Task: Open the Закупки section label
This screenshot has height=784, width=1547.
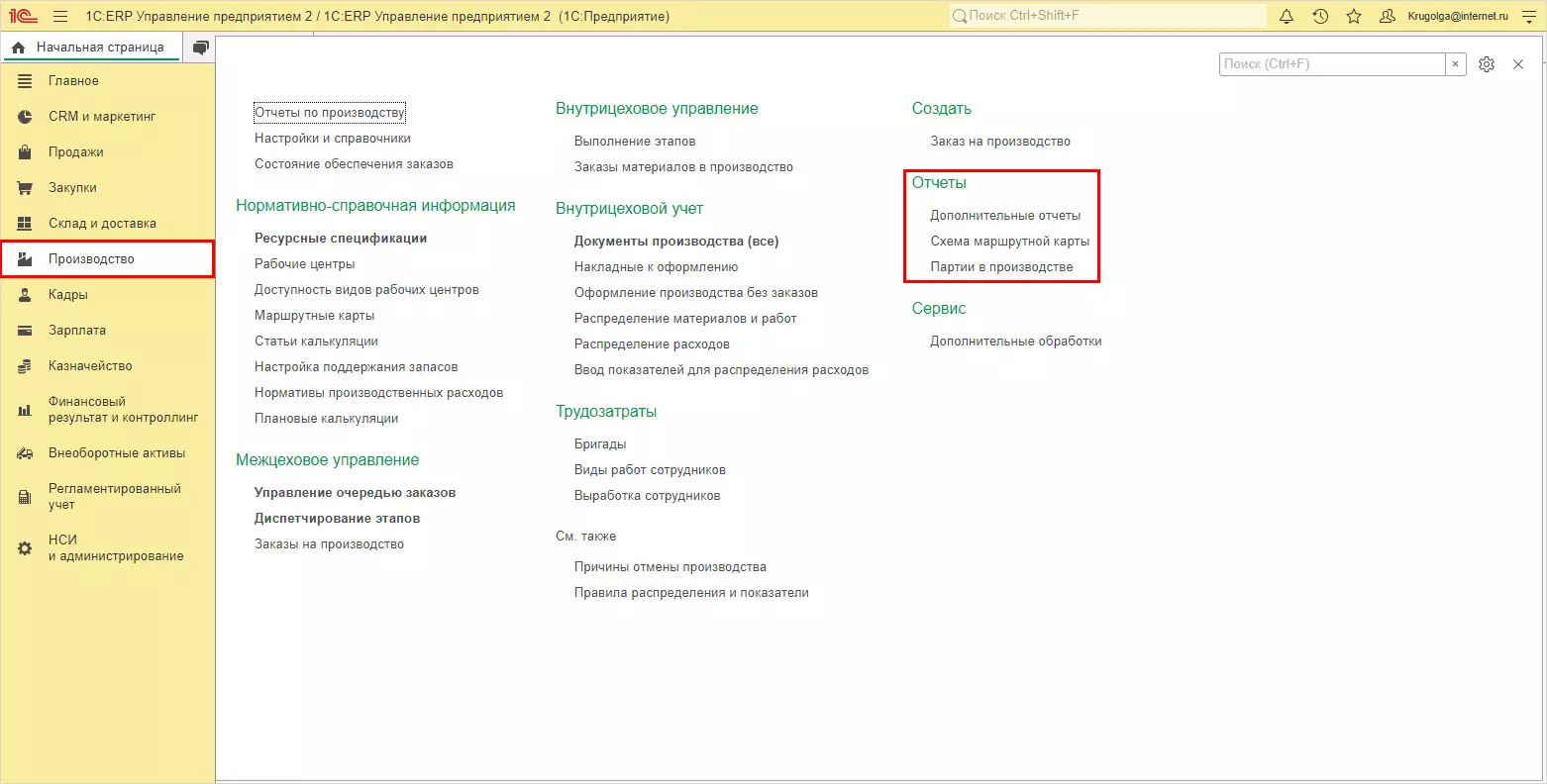Action: (72, 188)
